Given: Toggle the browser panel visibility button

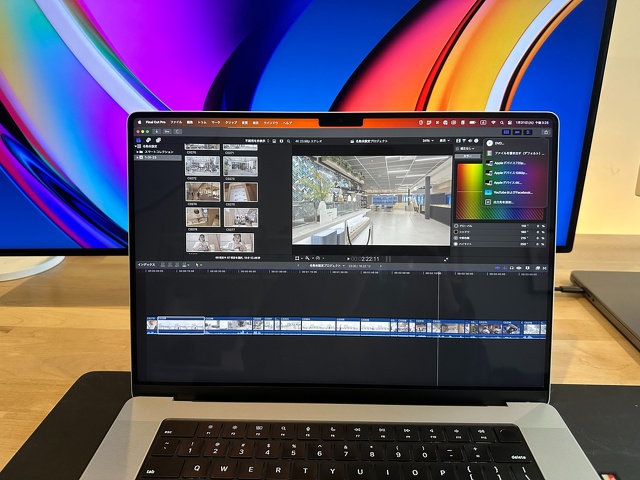Looking at the screenshot, I should [x=507, y=132].
